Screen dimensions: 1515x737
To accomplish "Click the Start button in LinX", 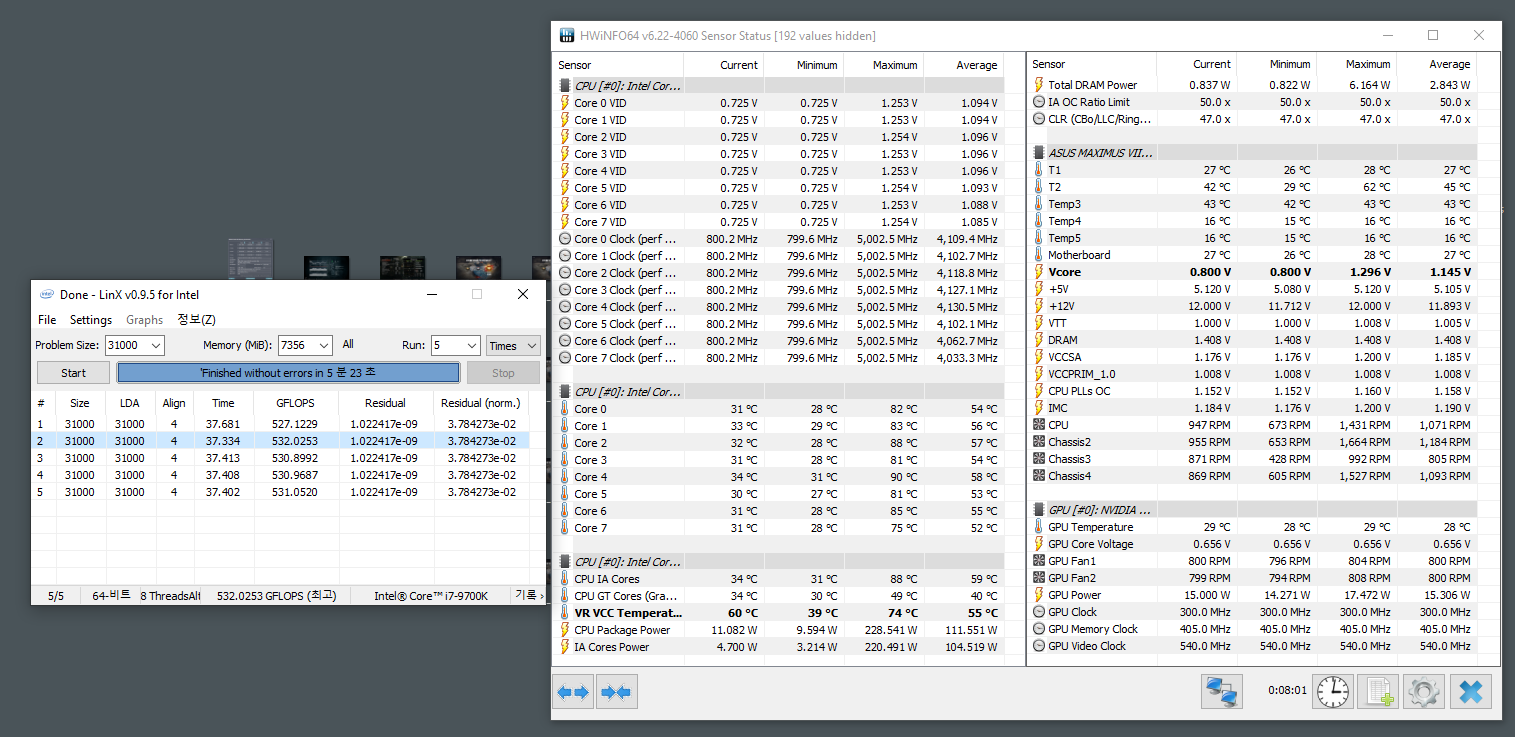I will point(73,373).
